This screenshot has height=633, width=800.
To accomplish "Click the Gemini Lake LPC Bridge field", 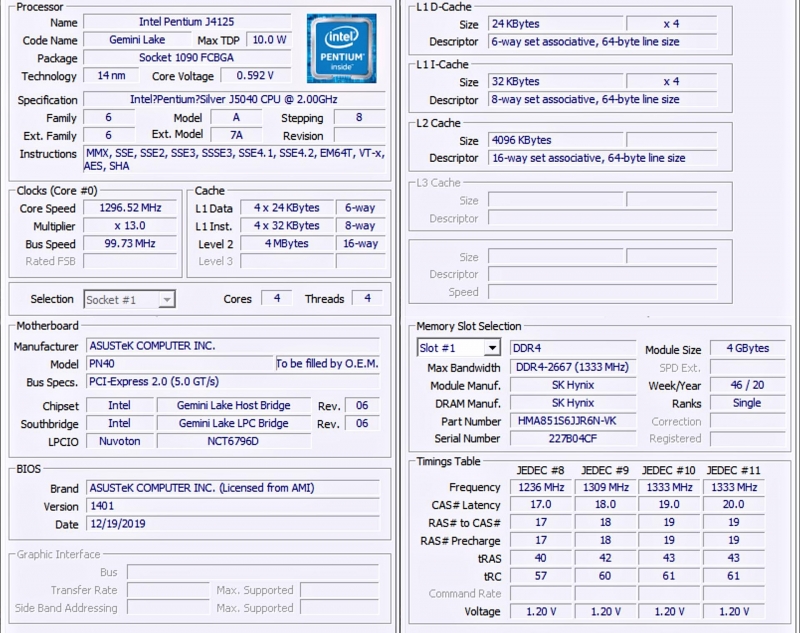I will click(x=234, y=423).
